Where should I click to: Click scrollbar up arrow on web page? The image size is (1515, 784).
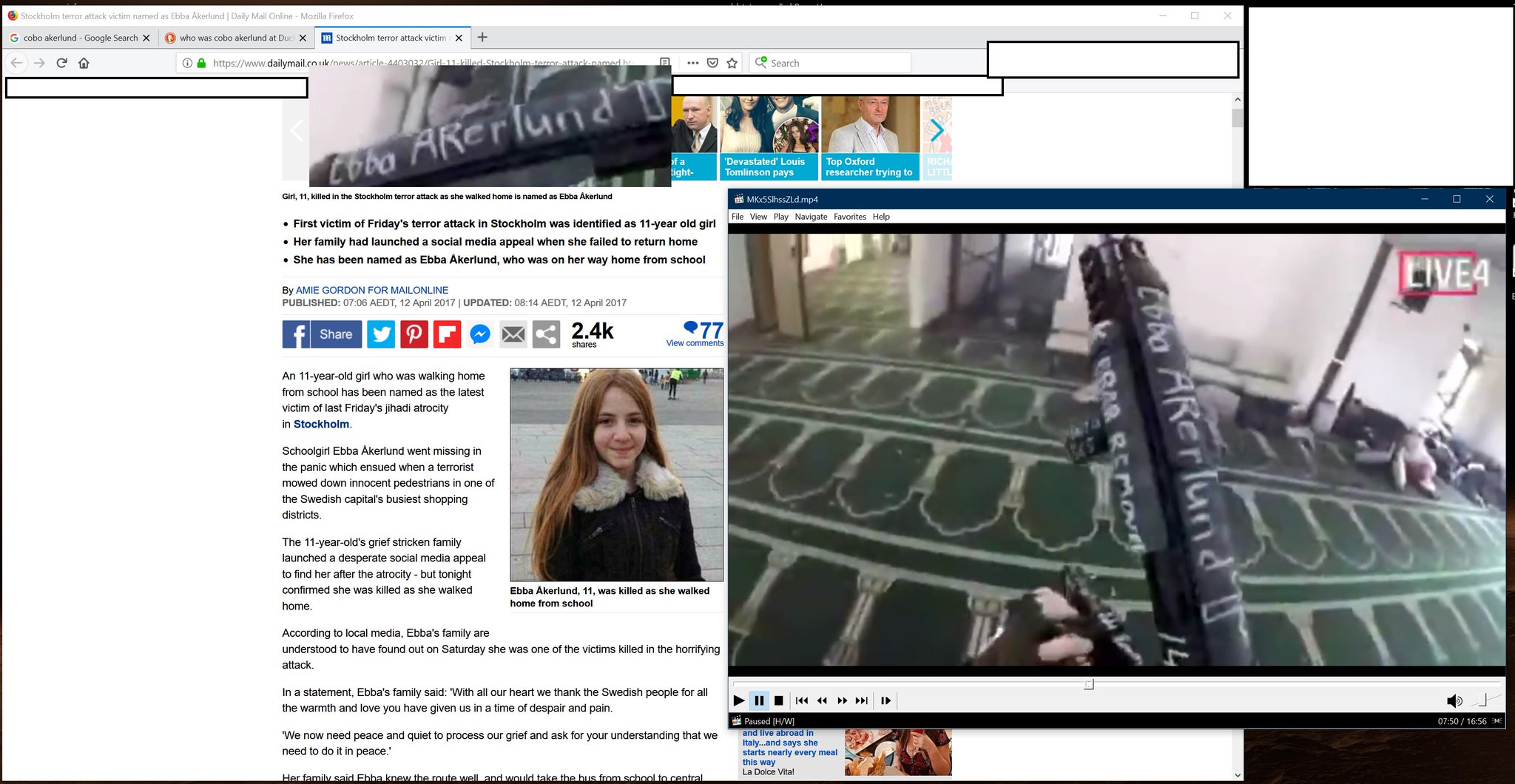tap(1238, 99)
